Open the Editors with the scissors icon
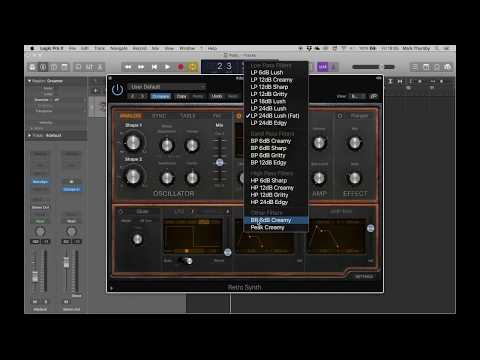 click(x=100, y=67)
